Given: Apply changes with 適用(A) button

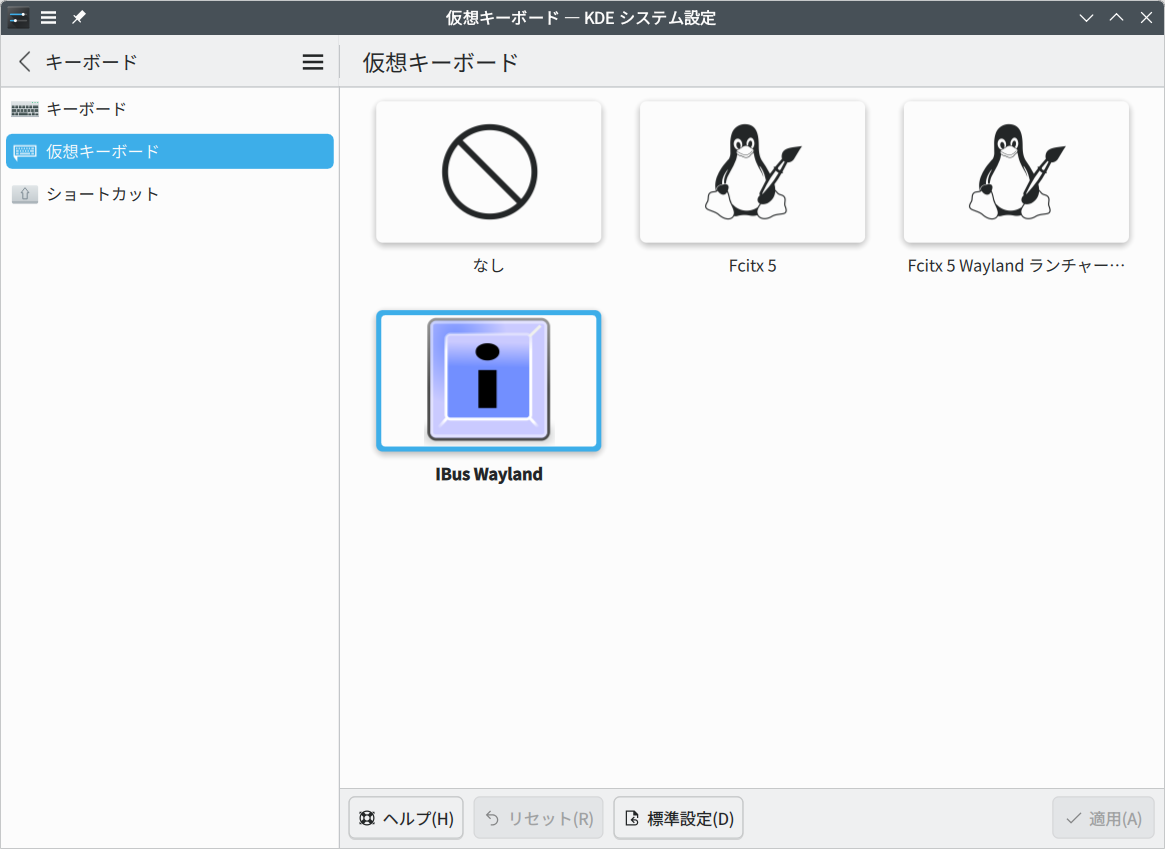Looking at the screenshot, I should (x=1103, y=818).
